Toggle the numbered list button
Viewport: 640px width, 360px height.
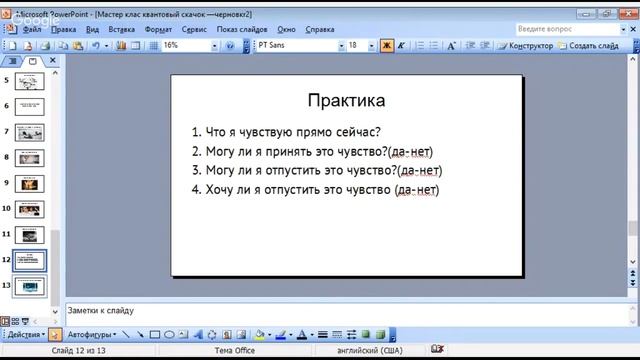(420, 46)
